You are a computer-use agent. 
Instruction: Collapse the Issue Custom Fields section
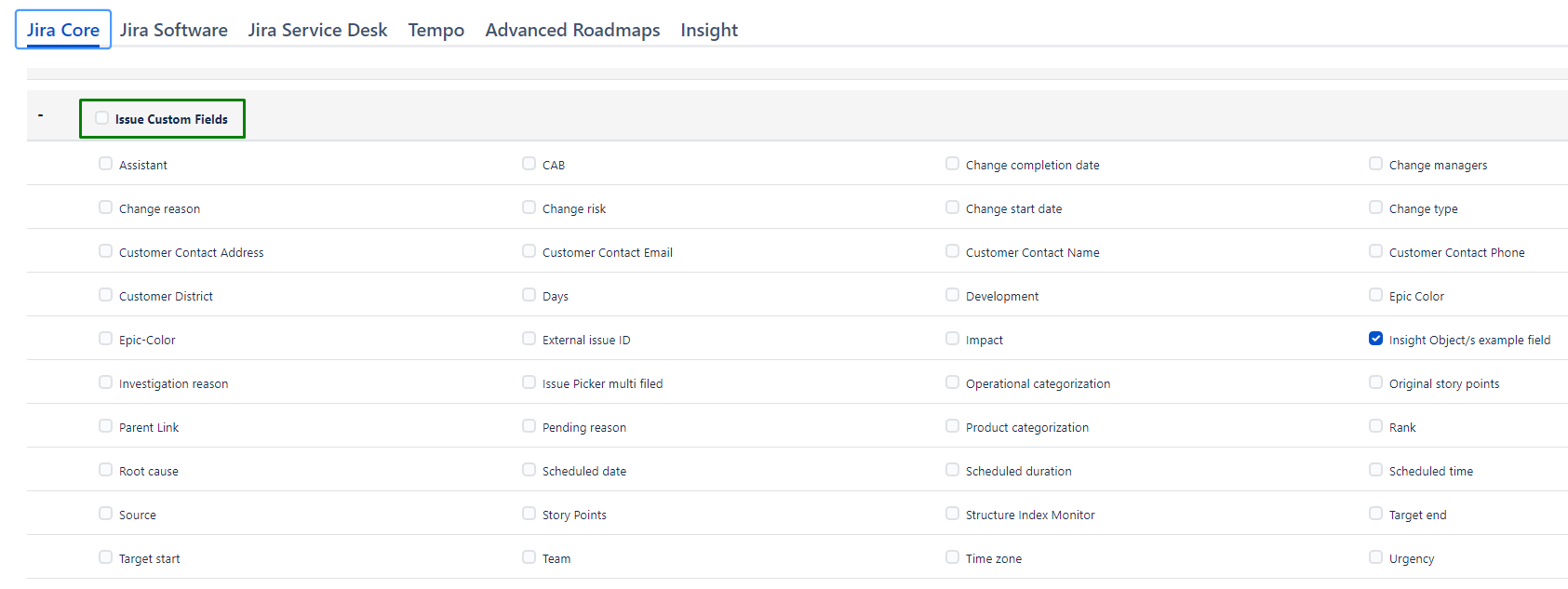point(40,115)
